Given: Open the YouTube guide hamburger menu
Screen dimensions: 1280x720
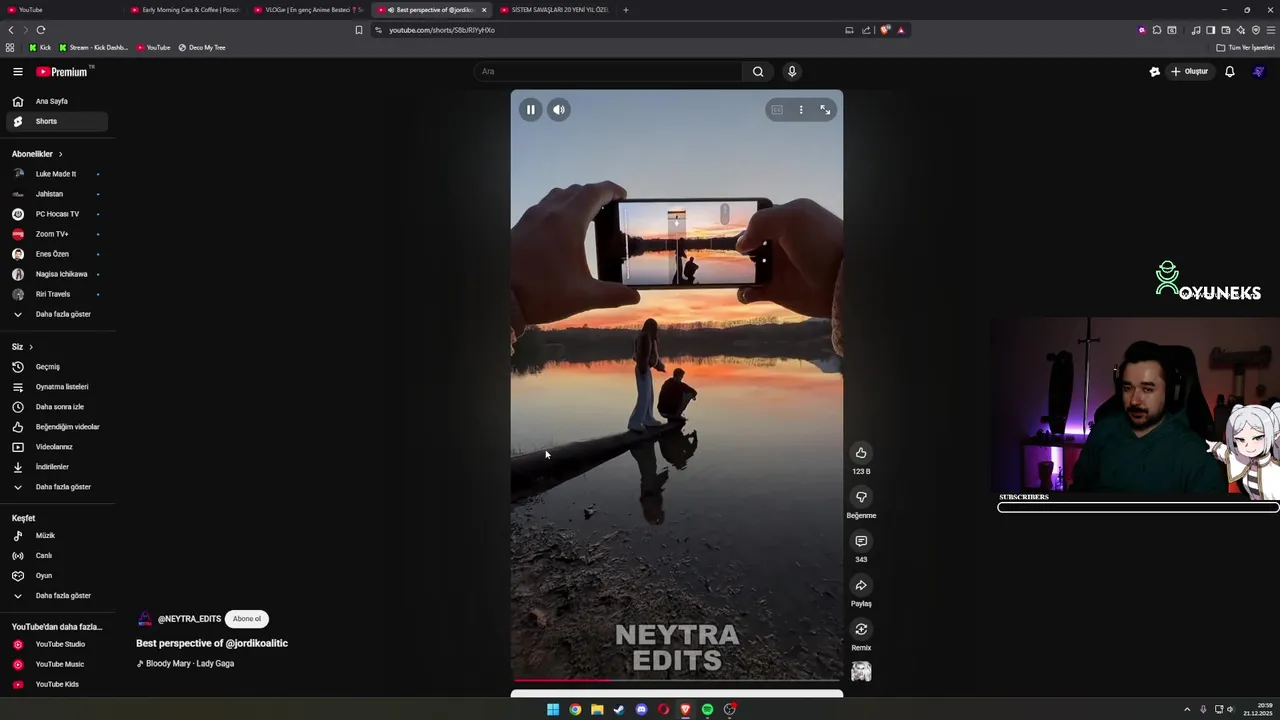Looking at the screenshot, I should (x=18, y=71).
